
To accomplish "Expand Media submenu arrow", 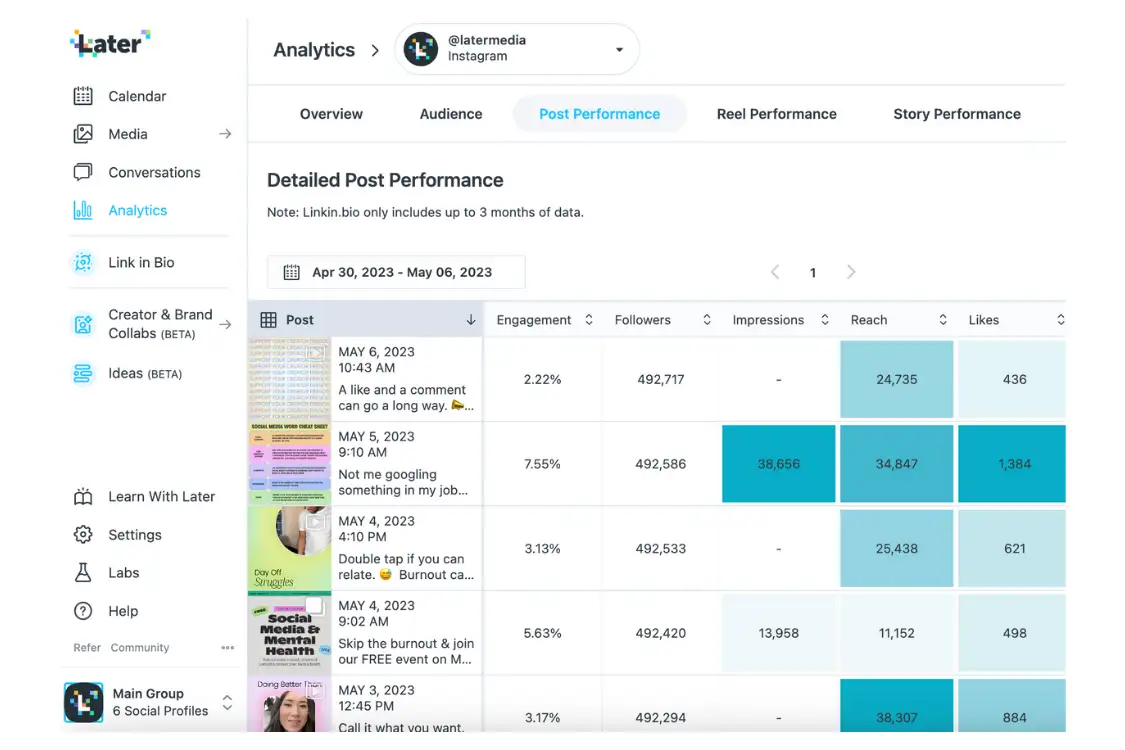I will 225,134.
